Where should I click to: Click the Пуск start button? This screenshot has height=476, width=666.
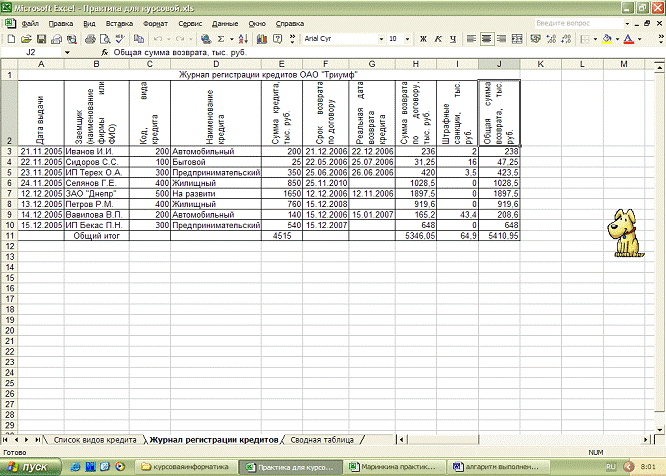coord(30,467)
